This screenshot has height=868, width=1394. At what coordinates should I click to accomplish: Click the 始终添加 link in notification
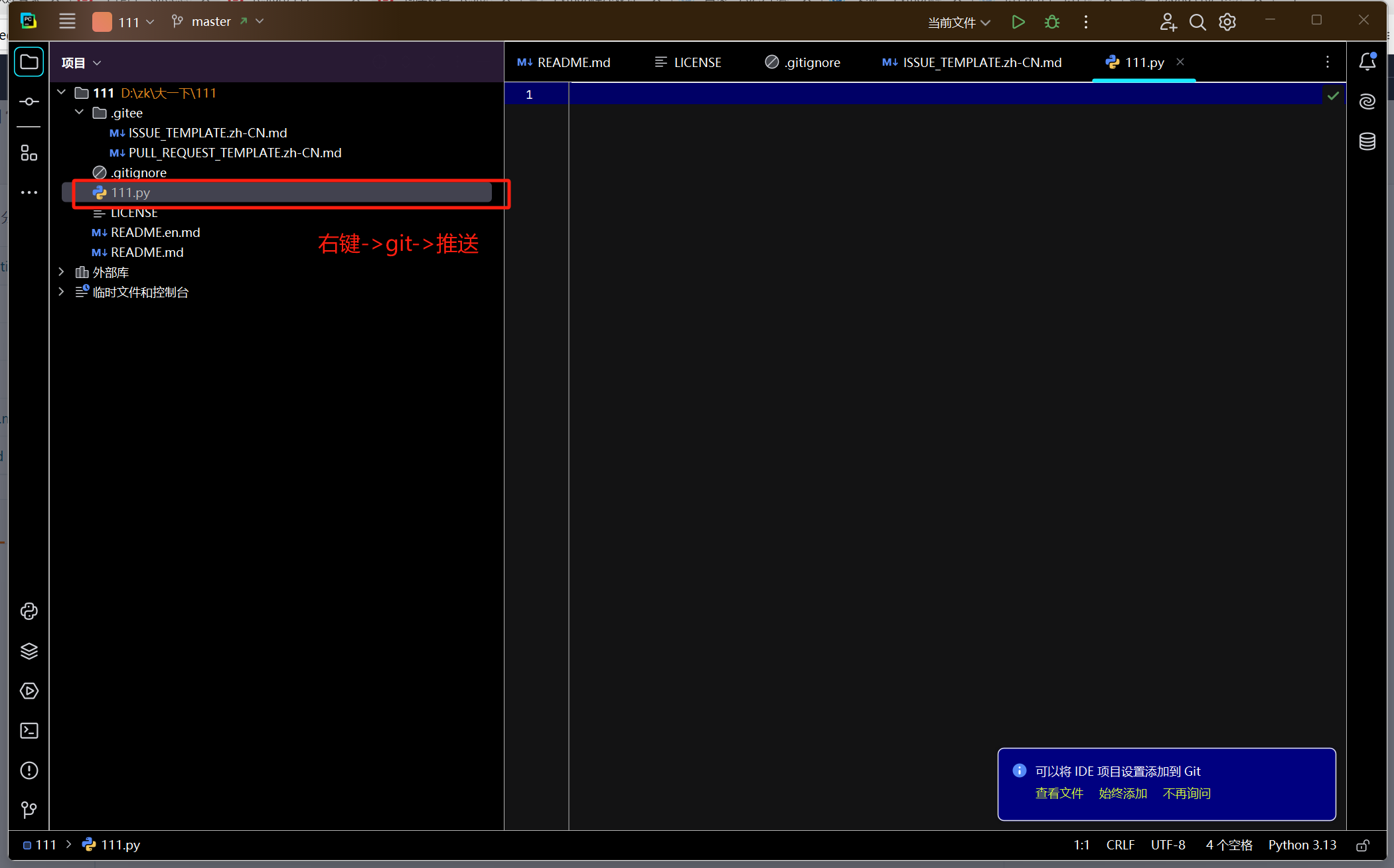pyautogui.click(x=1123, y=794)
